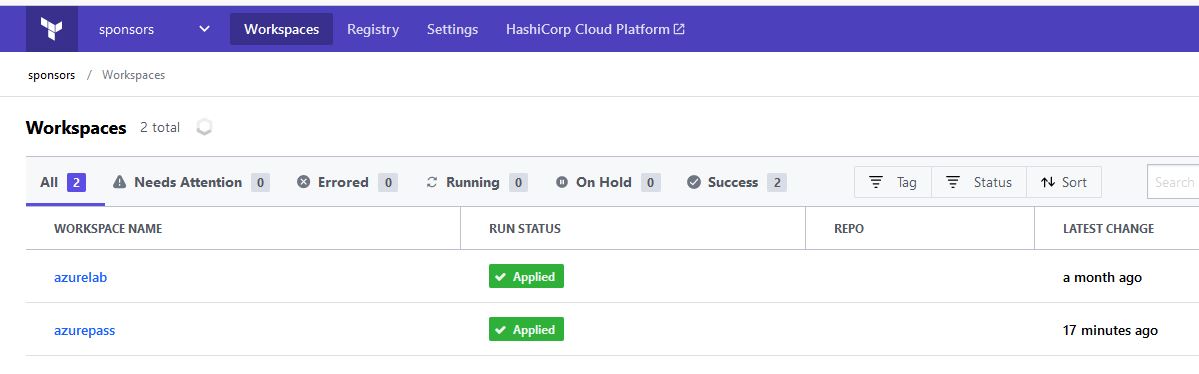Click the X circle icon for Errored
This screenshot has height=374, width=1199.
click(x=304, y=182)
